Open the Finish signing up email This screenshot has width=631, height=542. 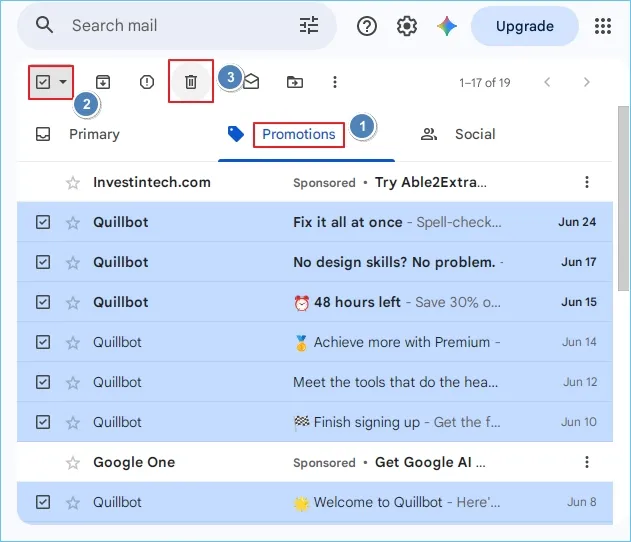(315, 422)
